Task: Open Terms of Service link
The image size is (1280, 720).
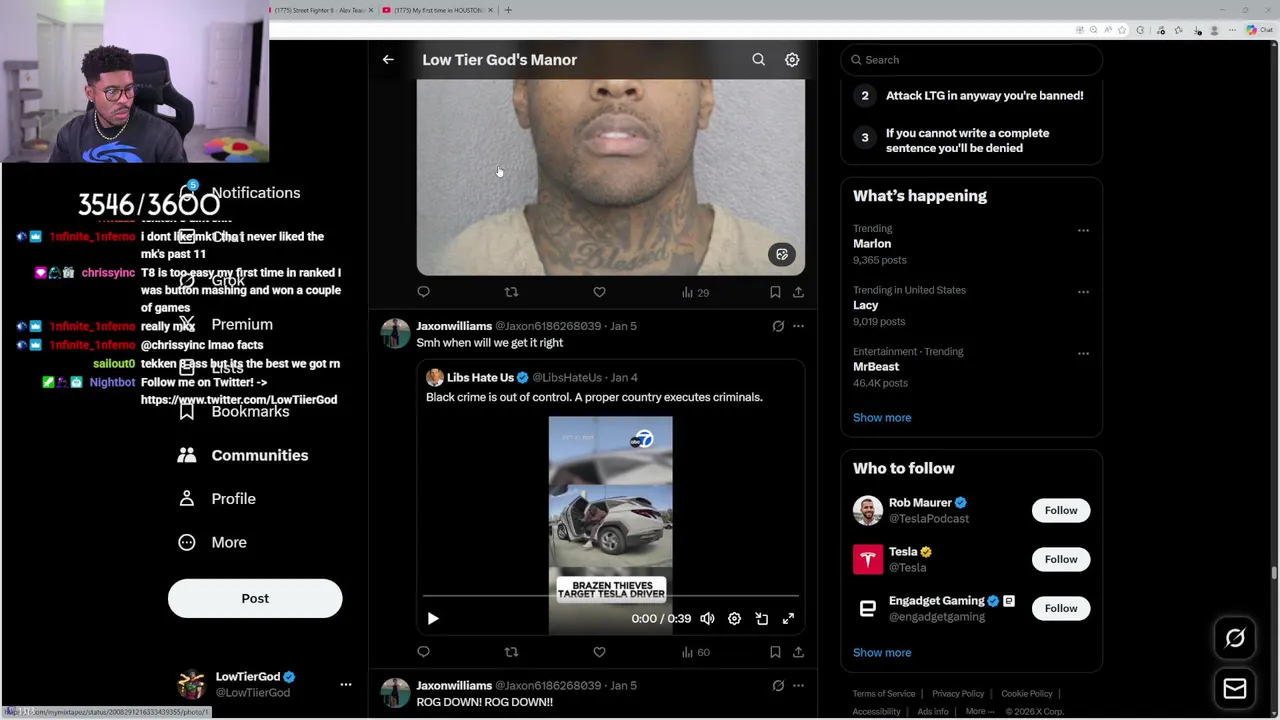Action: [884, 694]
